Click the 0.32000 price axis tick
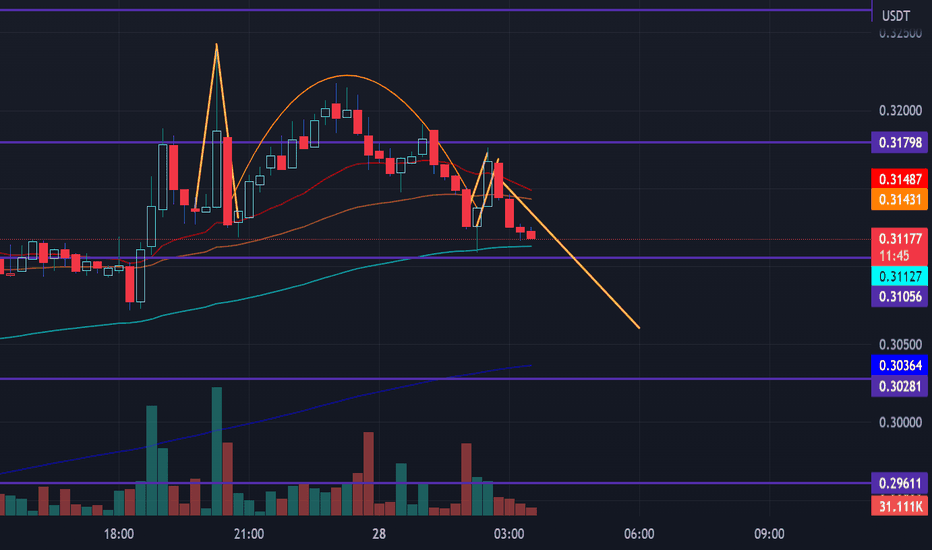The width and height of the screenshot is (932, 550). [900, 111]
